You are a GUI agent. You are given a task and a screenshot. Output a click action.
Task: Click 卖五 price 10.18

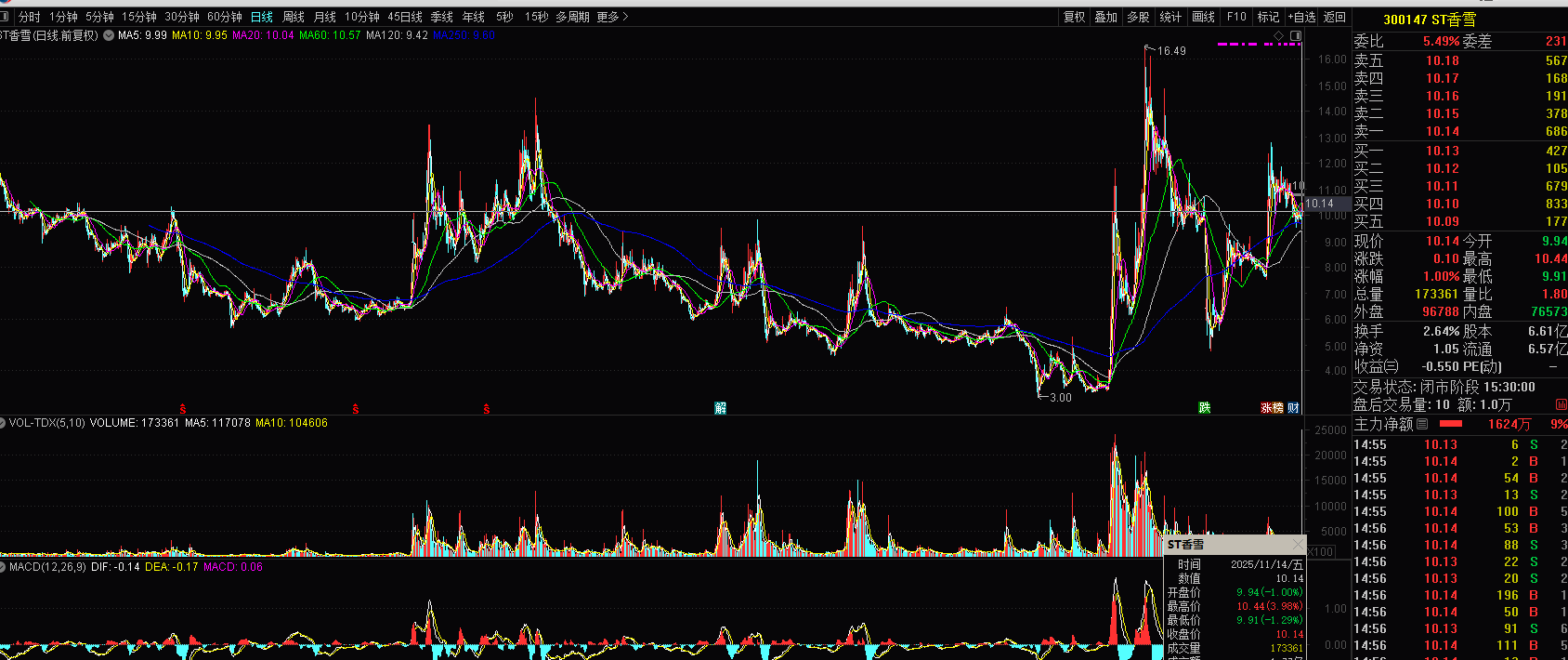pyautogui.click(x=1443, y=60)
